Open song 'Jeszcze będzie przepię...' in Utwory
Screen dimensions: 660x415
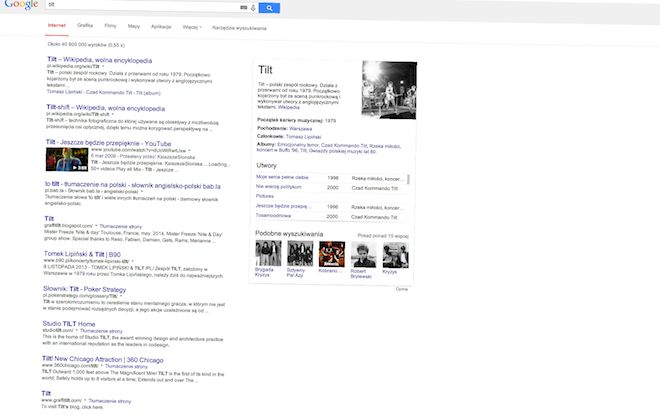tap(283, 206)
